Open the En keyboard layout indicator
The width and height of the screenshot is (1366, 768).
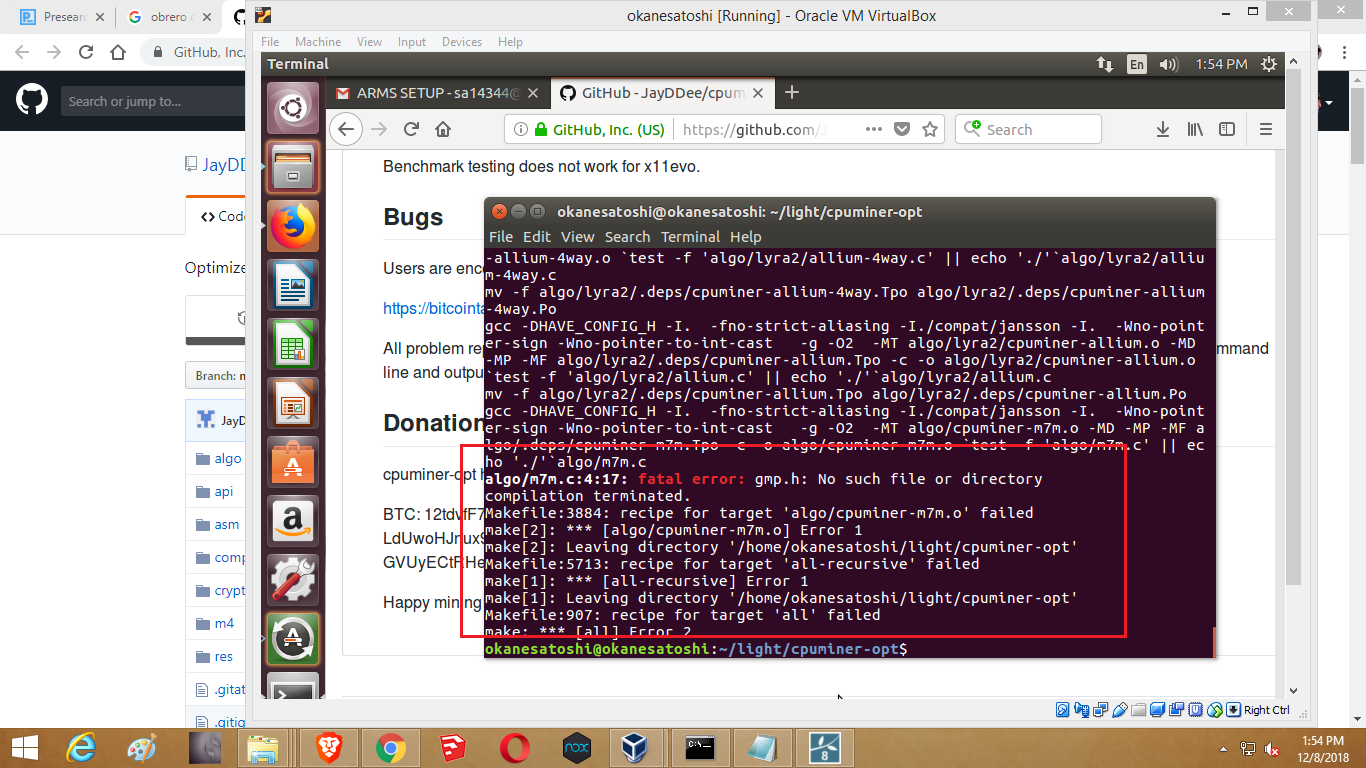point(1137,64)
